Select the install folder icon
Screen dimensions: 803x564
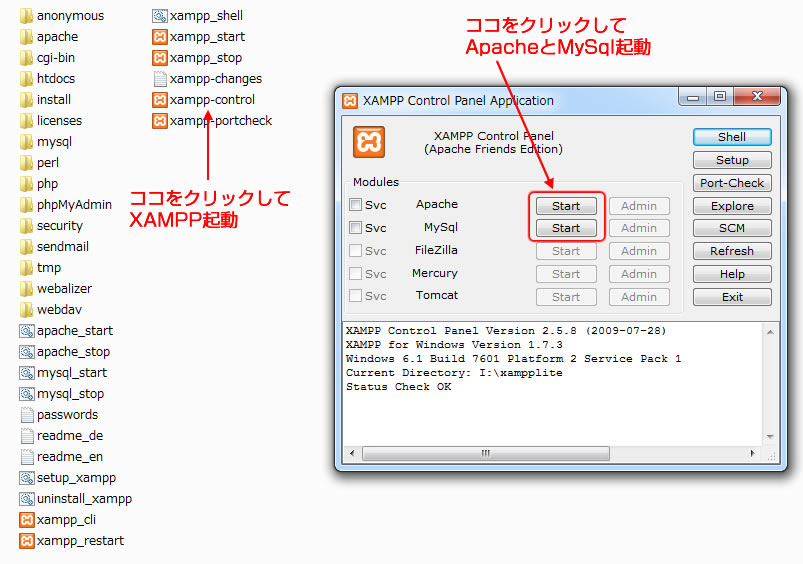click(x=27, y=100)
